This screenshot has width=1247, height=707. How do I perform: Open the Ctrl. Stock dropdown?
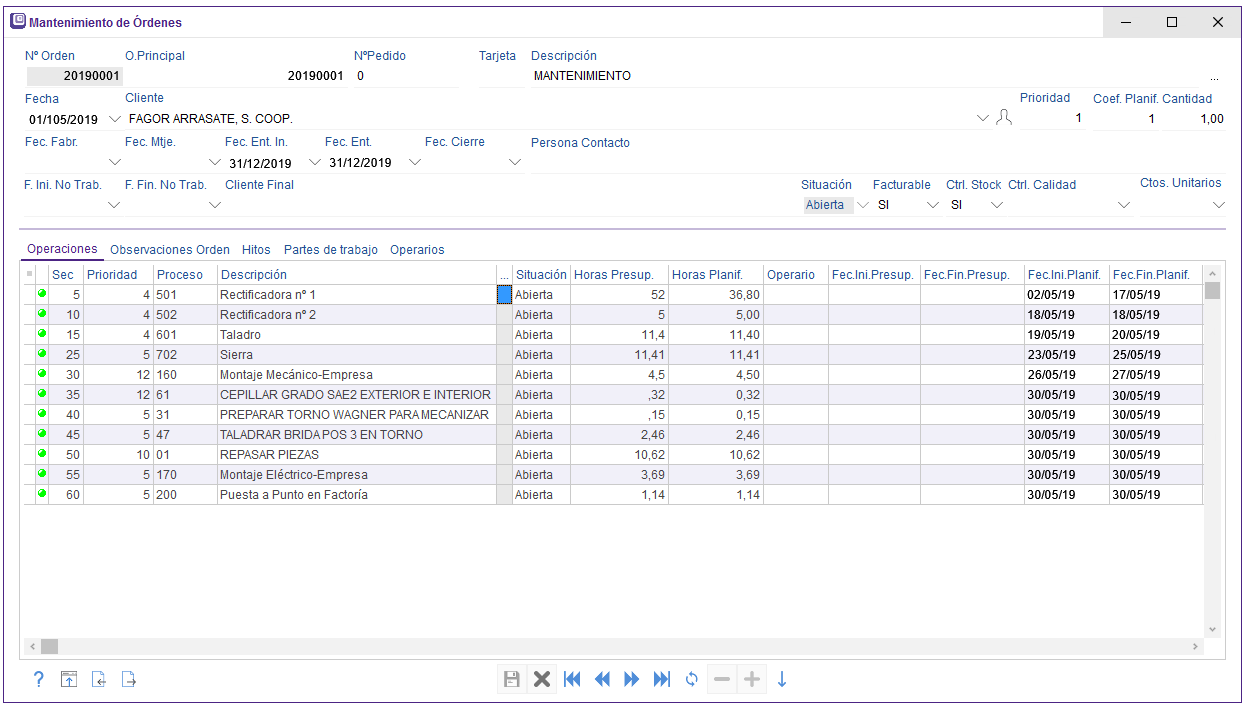[996, 205]
